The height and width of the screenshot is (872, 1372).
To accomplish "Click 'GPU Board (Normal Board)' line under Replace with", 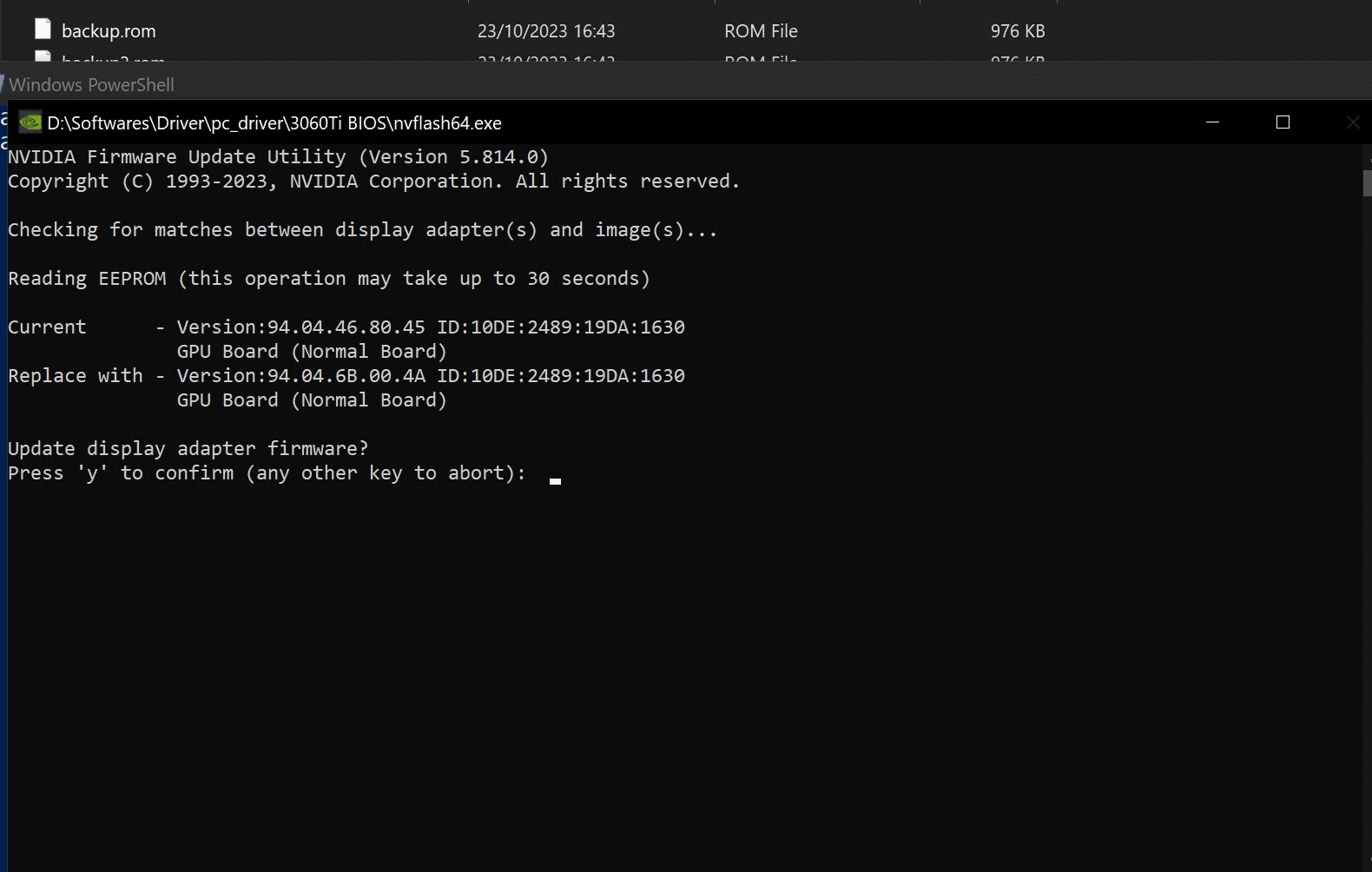I will click(312, 400).
